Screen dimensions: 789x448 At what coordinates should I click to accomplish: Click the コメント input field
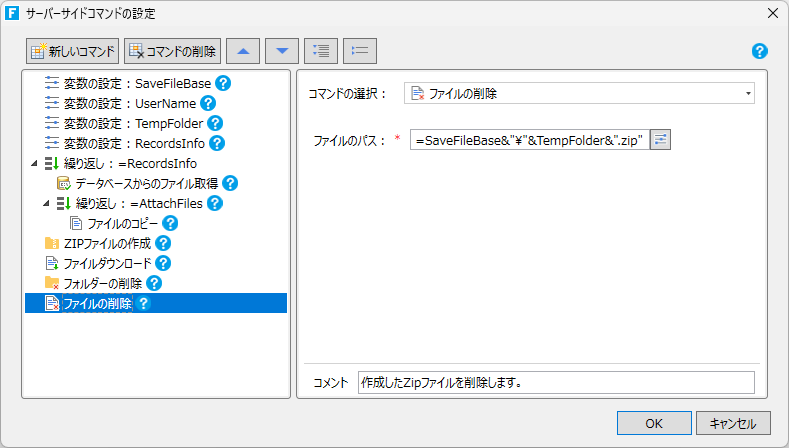pos(556,383)
